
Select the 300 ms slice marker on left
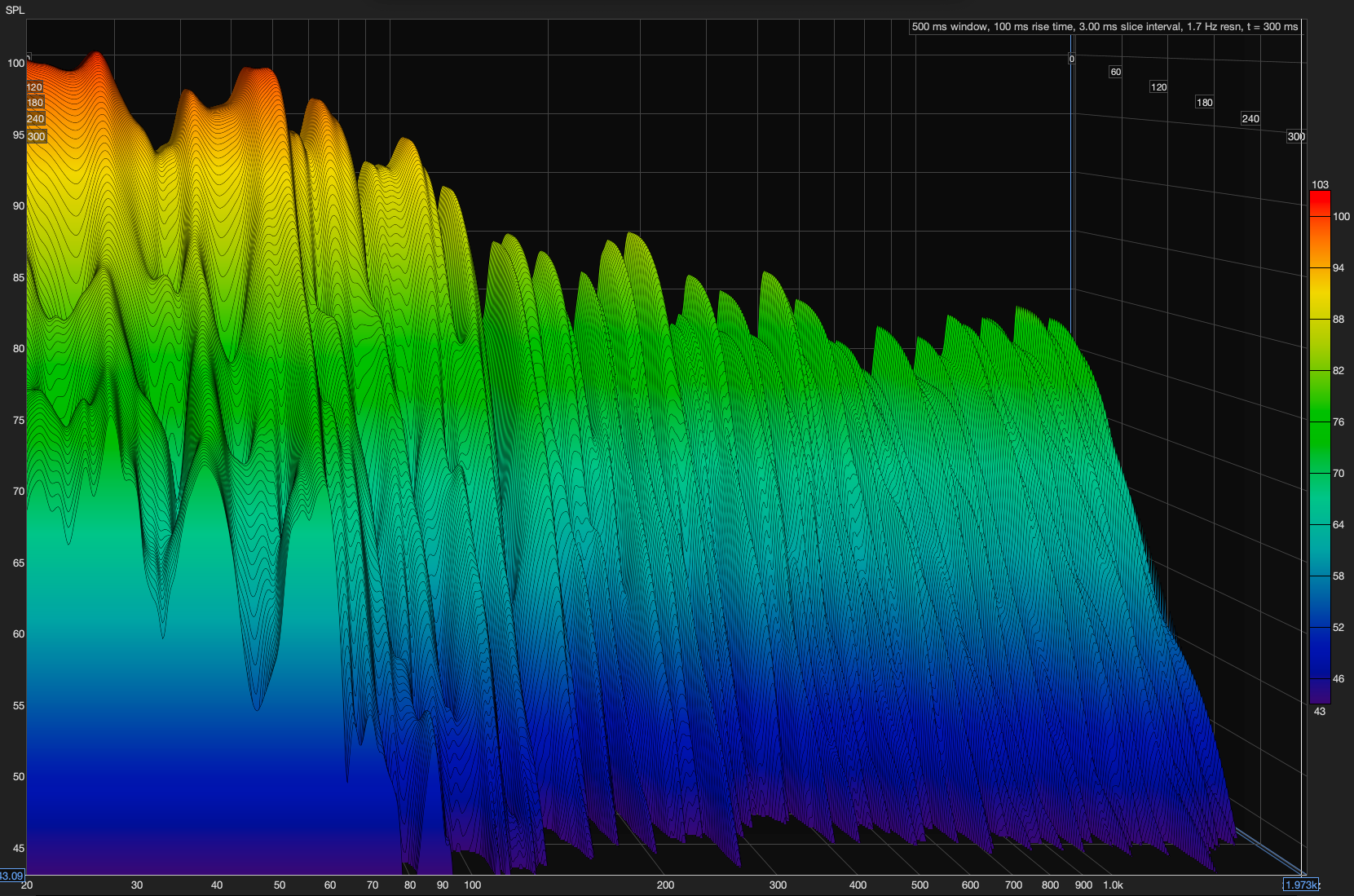click(36, 137)
